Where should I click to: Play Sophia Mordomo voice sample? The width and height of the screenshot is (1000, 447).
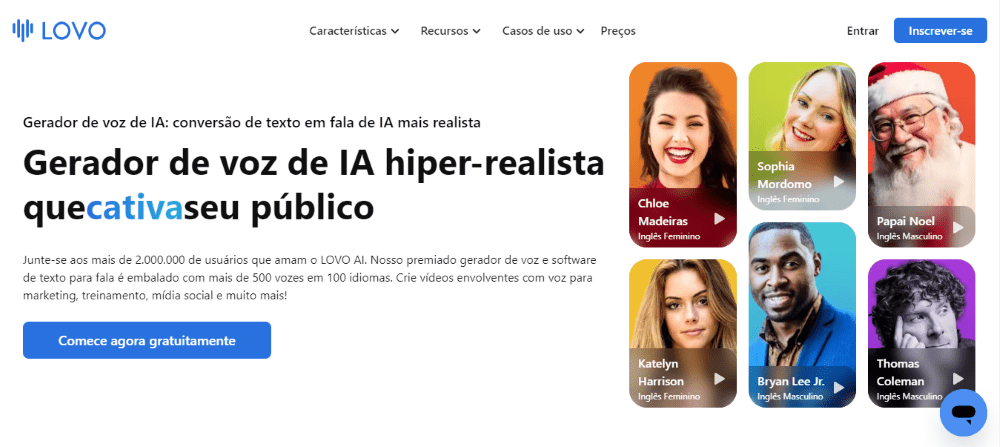tap(839, 182)
